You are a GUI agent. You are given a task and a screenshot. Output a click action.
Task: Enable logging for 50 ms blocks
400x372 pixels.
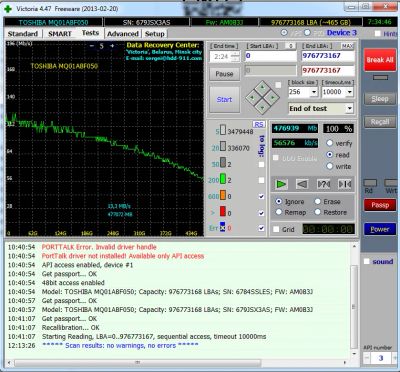(x=261, y=164)
